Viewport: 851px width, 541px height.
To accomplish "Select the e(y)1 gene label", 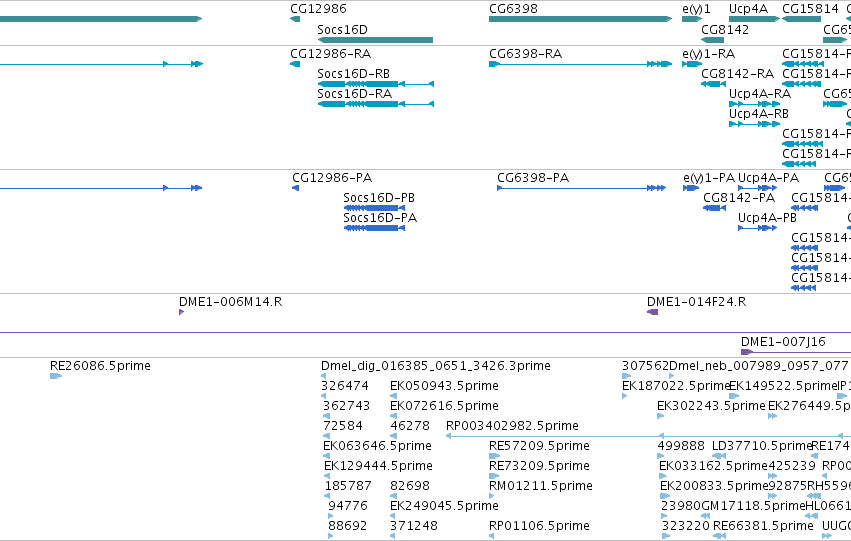I will (x=696, y=9).
